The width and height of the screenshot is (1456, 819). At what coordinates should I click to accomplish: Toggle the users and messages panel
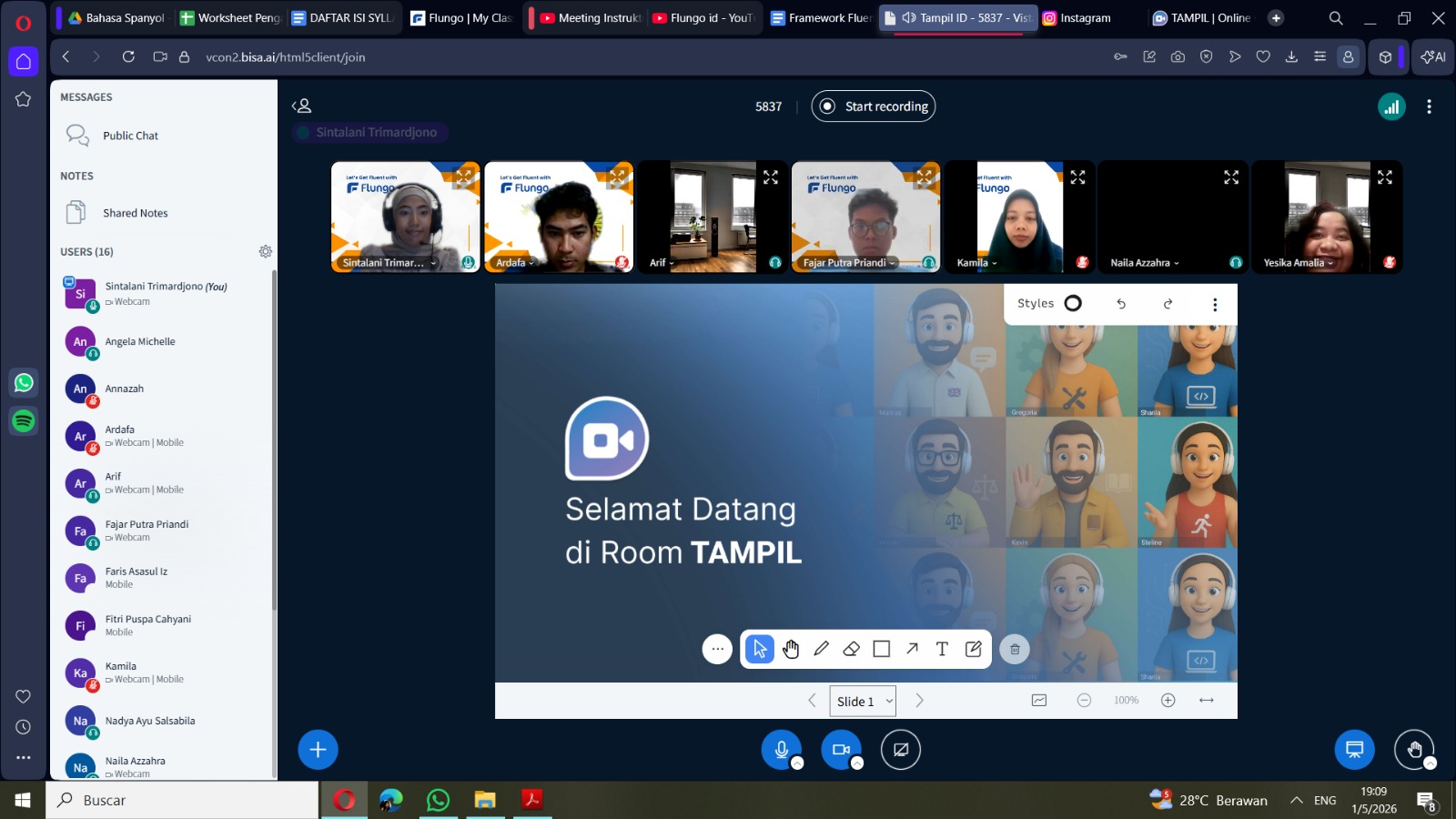[x=301, y=106]
